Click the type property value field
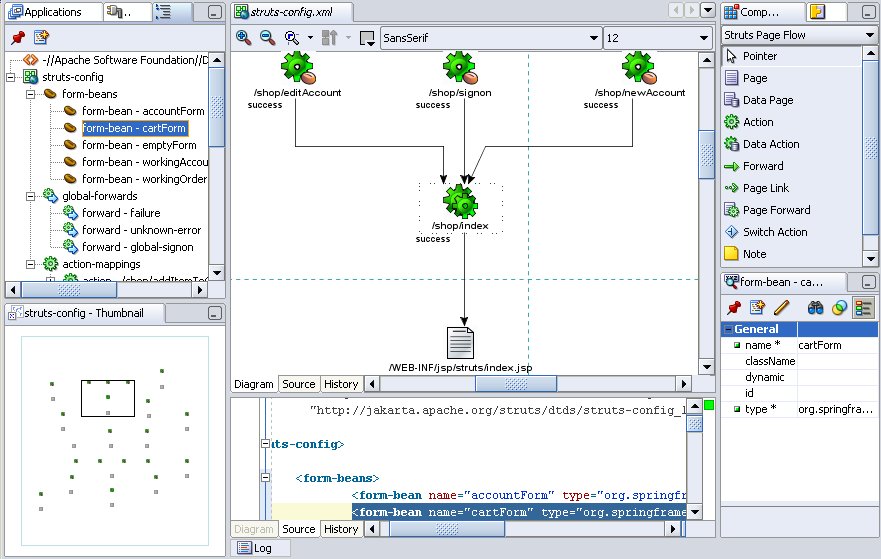Viewport: 881px width, 559px height. pos(837,409)
